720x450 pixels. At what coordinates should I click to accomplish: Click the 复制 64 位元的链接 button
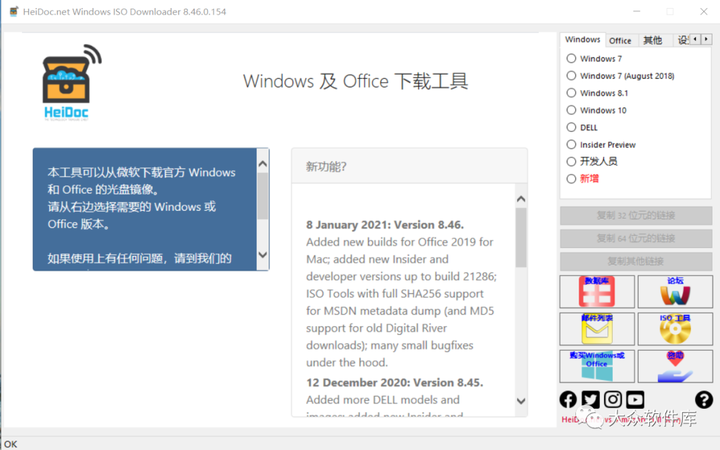click(x=636, y=238)
